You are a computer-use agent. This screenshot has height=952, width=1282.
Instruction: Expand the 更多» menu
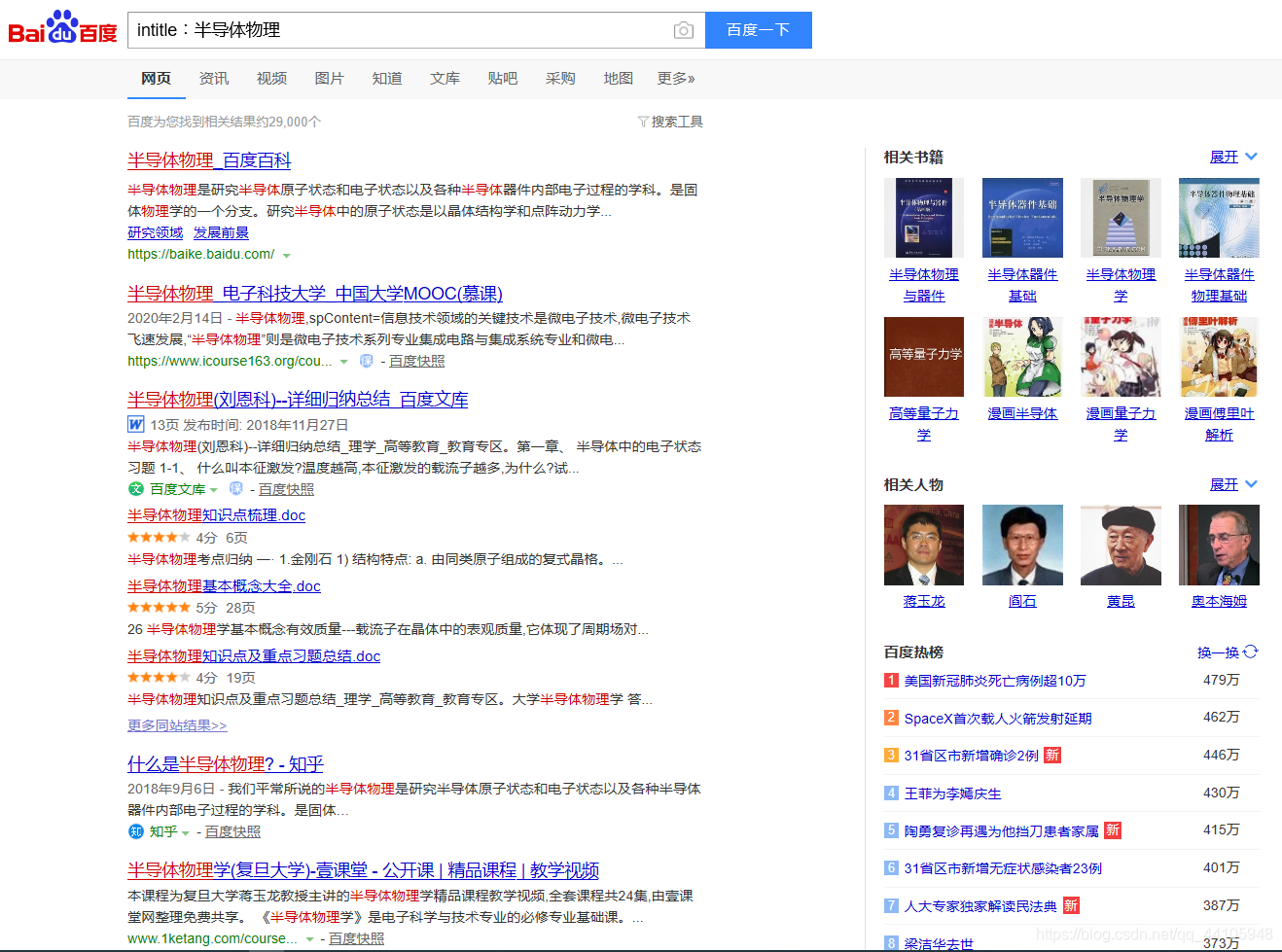click(x=676, y=78)
